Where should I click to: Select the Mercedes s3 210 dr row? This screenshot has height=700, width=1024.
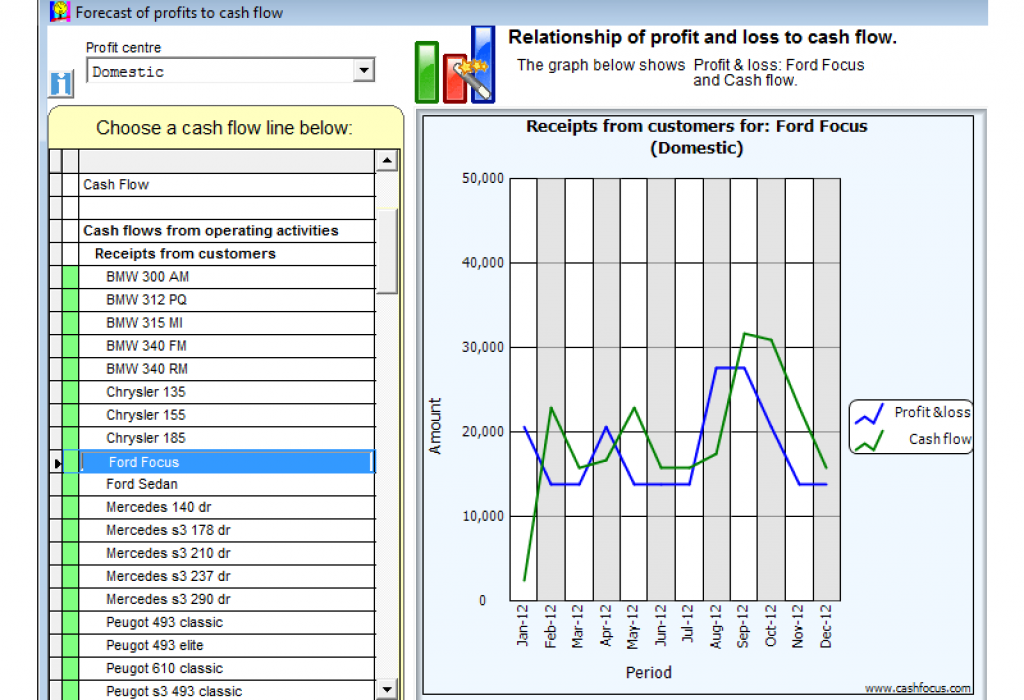(x=227, y=554)
